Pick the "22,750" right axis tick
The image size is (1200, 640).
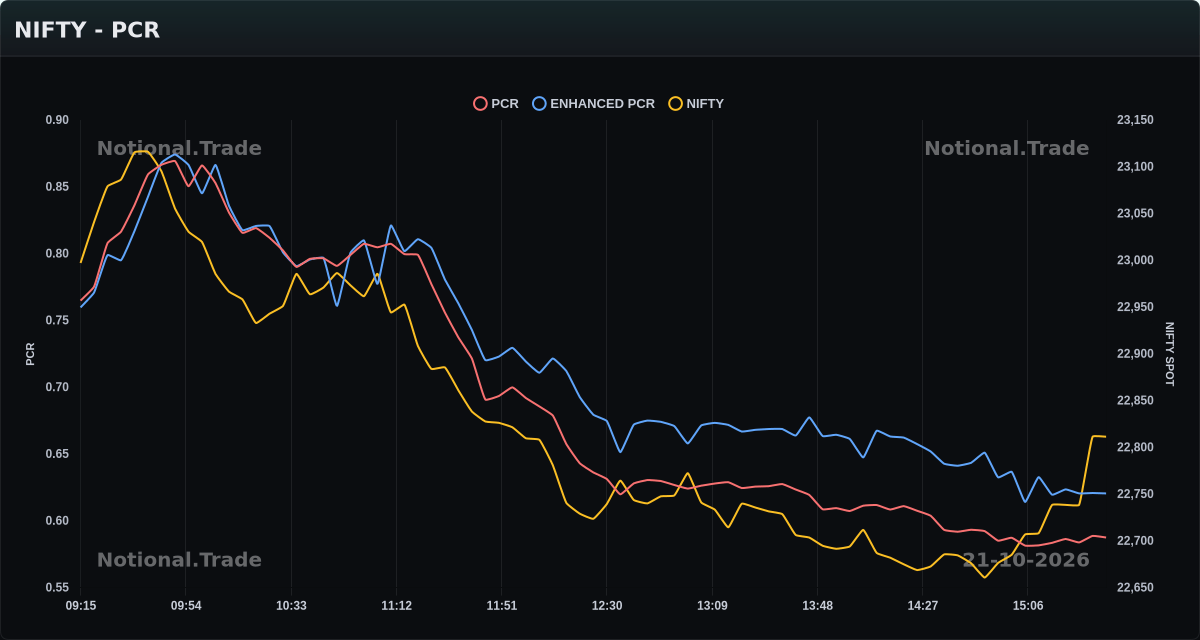1135,494
